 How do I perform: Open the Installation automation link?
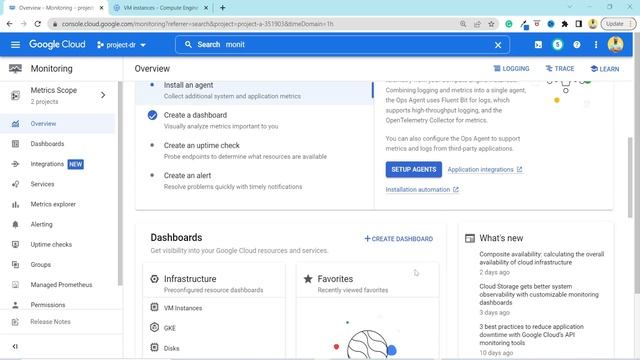[422, 189]
